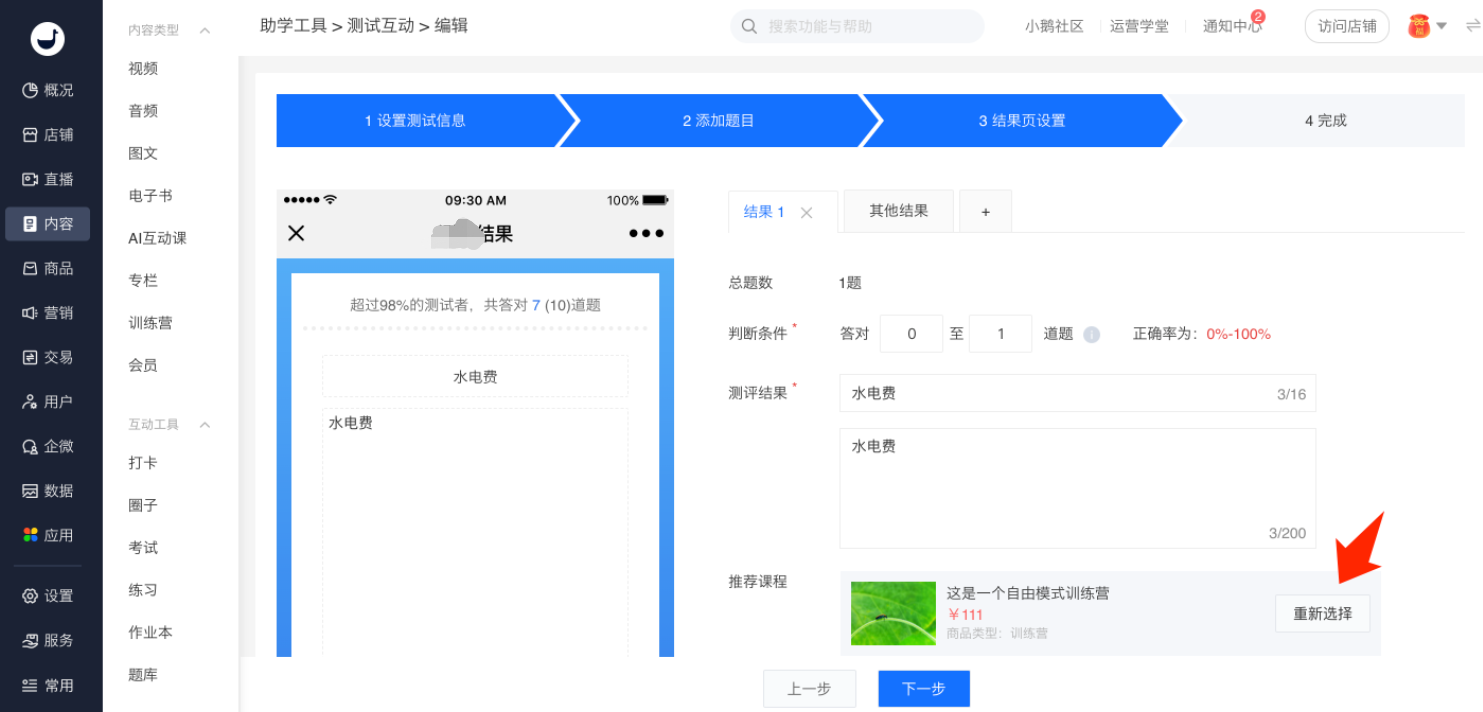The width and height of the screenshot is (1483, 712).
Task: Click the minimum correct answers field
Action: click(x=911, y=334)
